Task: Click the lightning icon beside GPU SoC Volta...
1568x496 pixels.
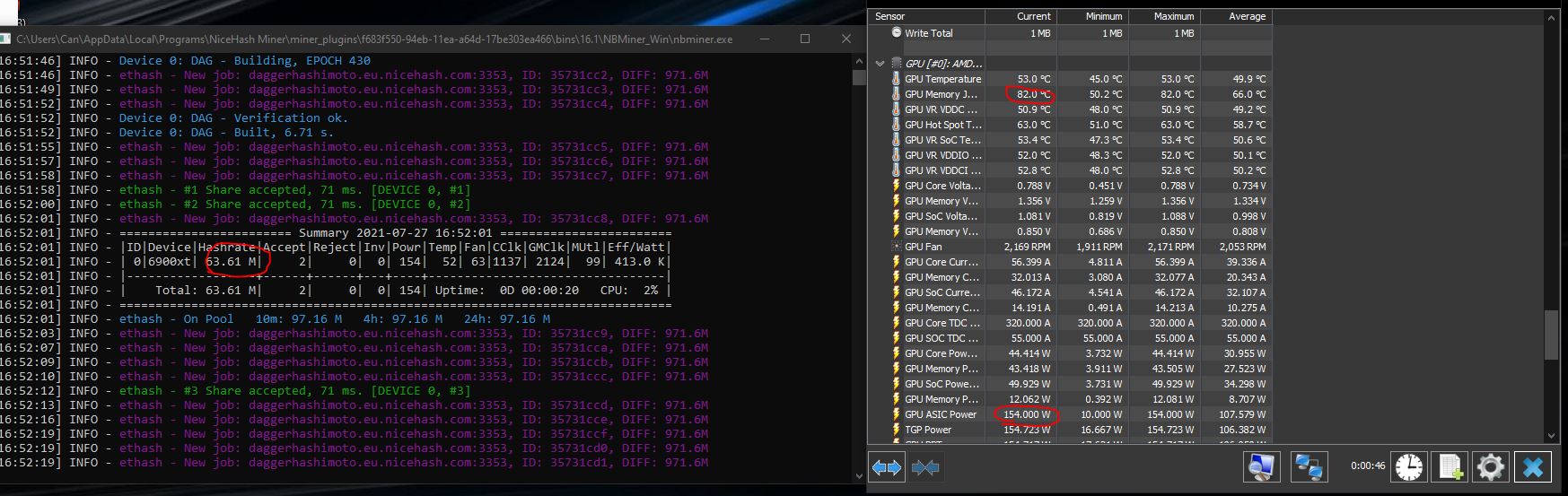Action: [896, 216]
